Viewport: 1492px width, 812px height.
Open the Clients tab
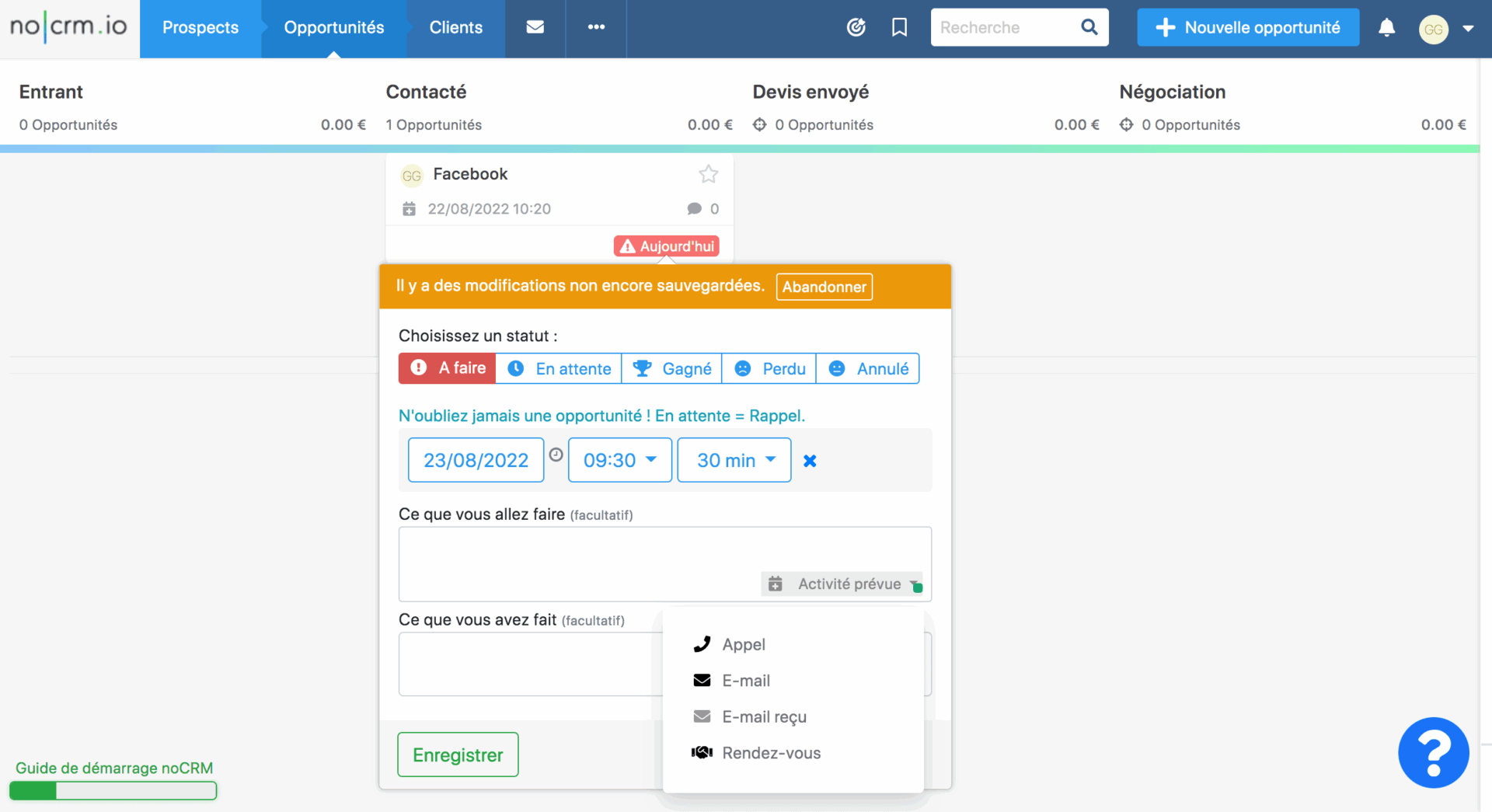click(x=456, y=28)
